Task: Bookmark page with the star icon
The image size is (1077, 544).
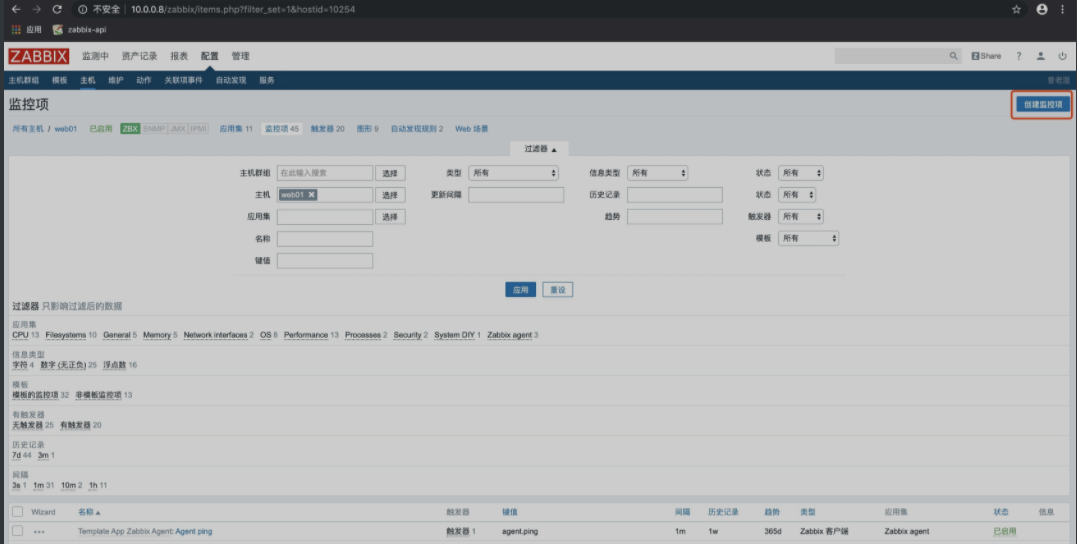Action: (1016, 10)
